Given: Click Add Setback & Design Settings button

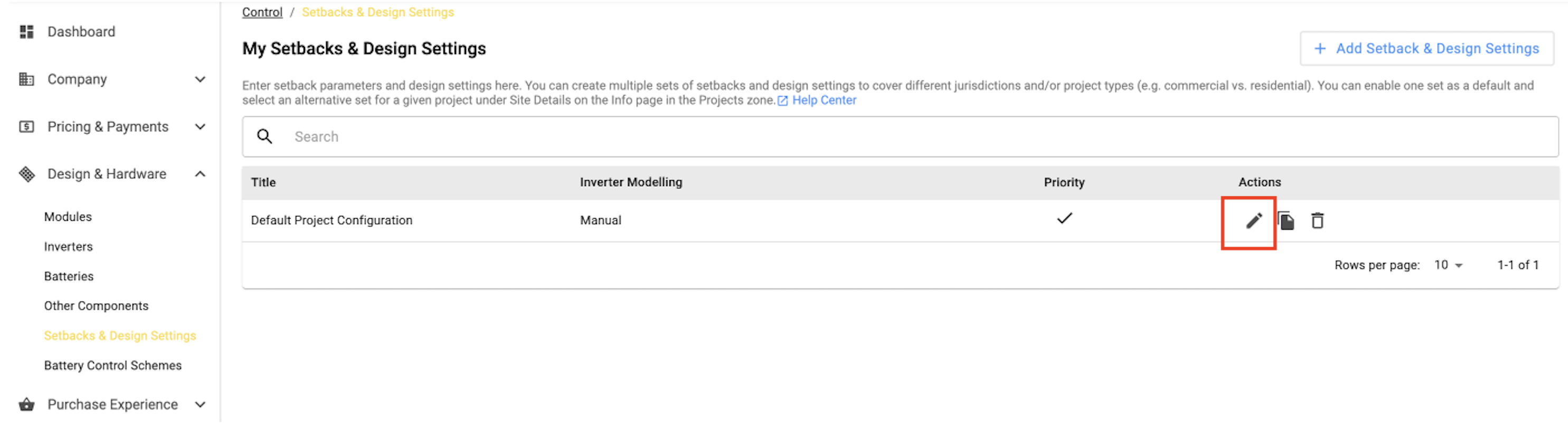Looking at the screenshot, I should [1426, 49].
